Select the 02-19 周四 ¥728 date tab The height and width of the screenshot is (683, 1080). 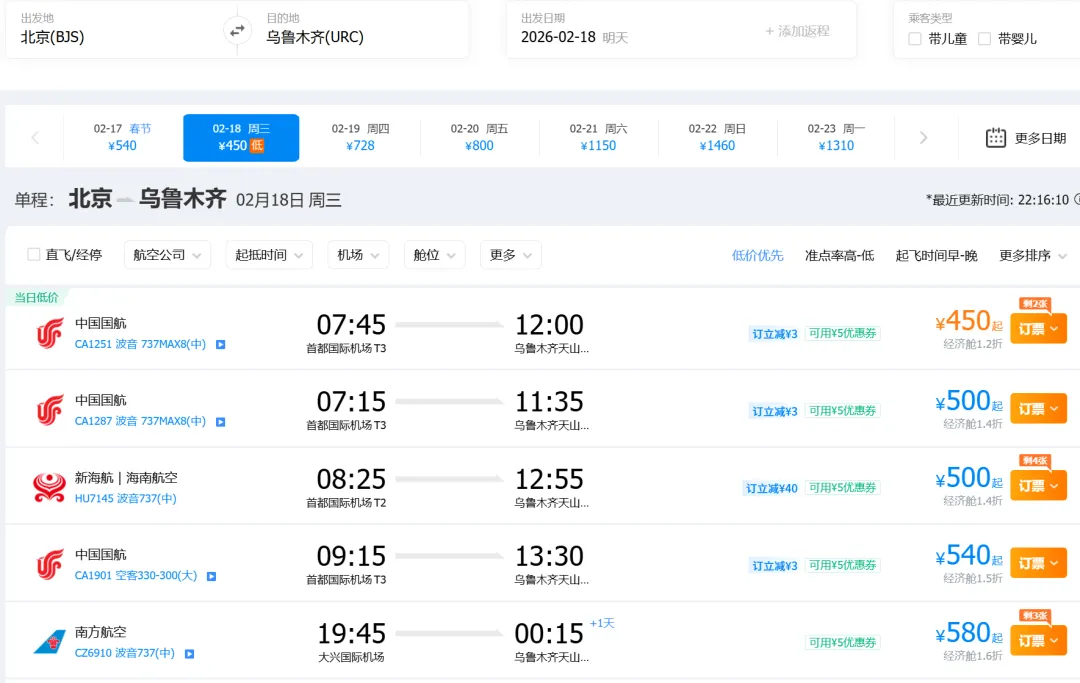[x=360, y=138]
